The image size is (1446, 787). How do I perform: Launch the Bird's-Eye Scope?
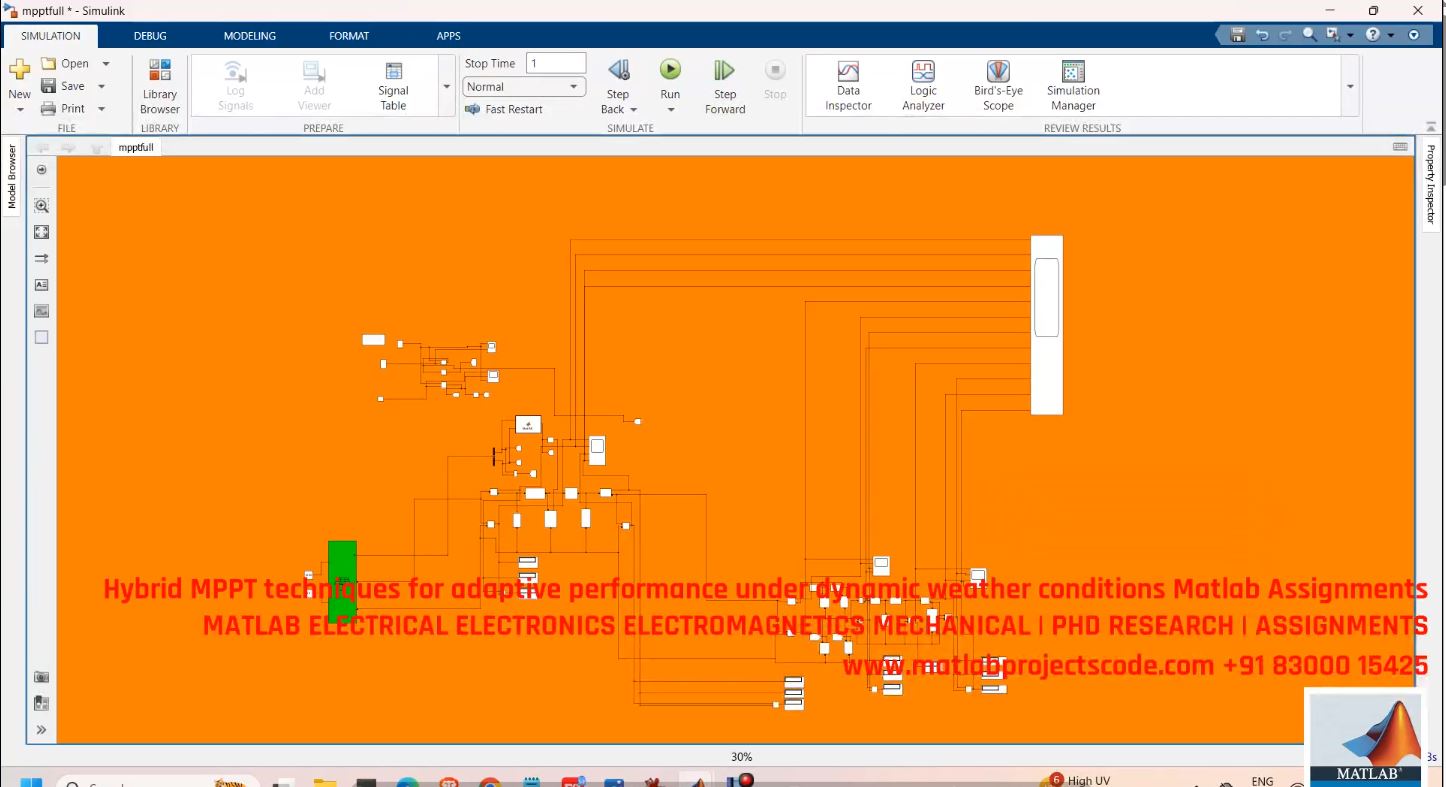pos(997,85)
